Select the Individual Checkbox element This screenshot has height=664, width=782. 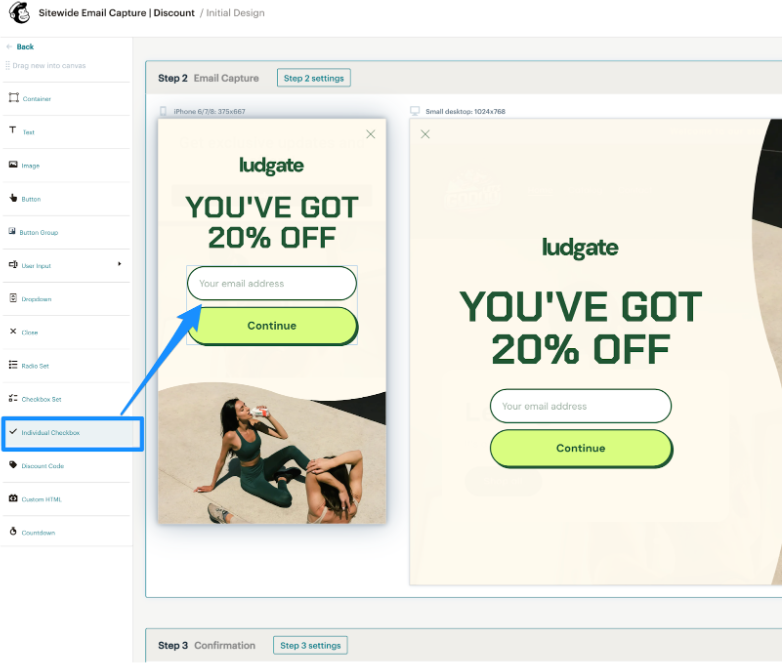tap(50, 433)
